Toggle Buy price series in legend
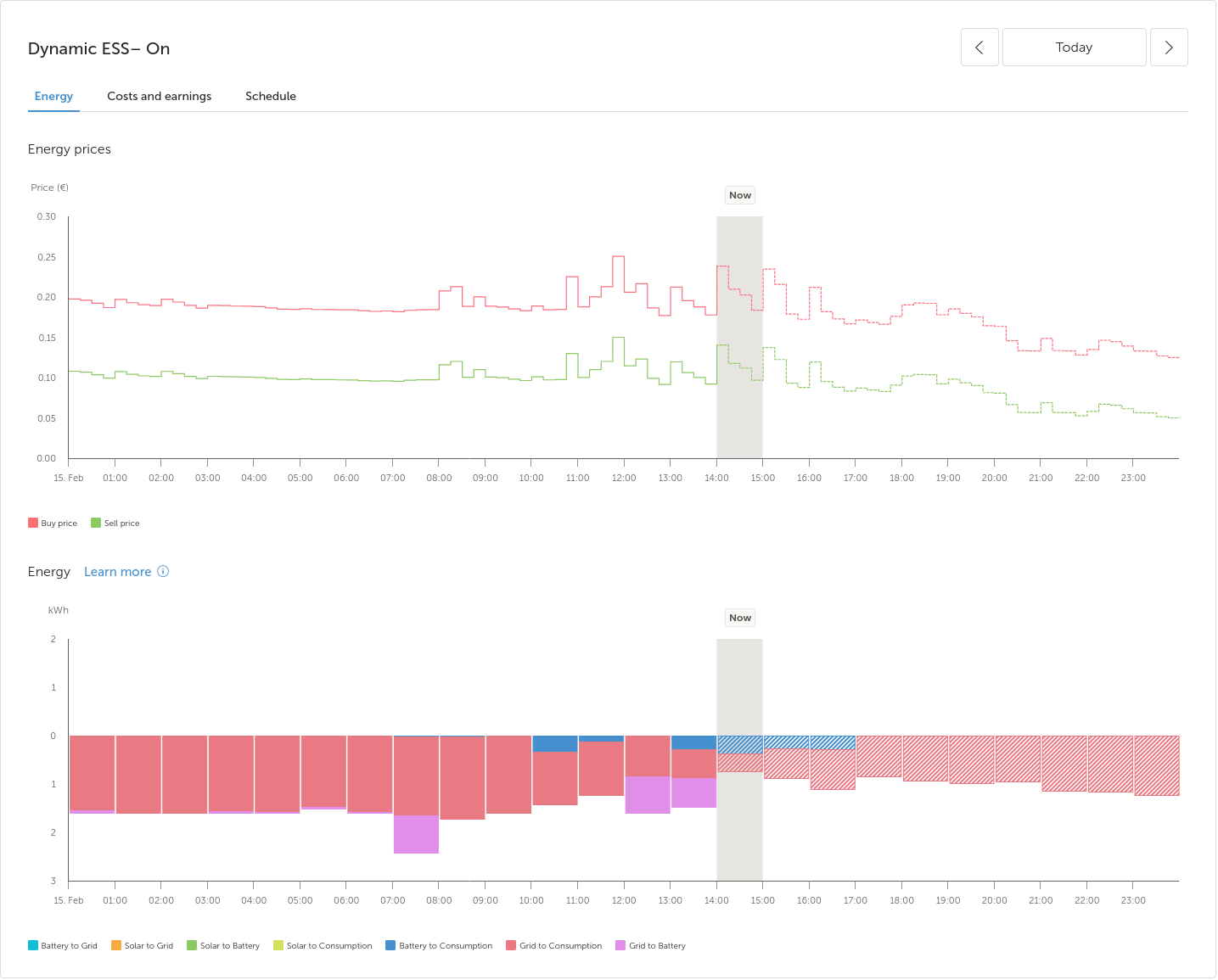The image size is (1218, 980). tap(53, 524)
